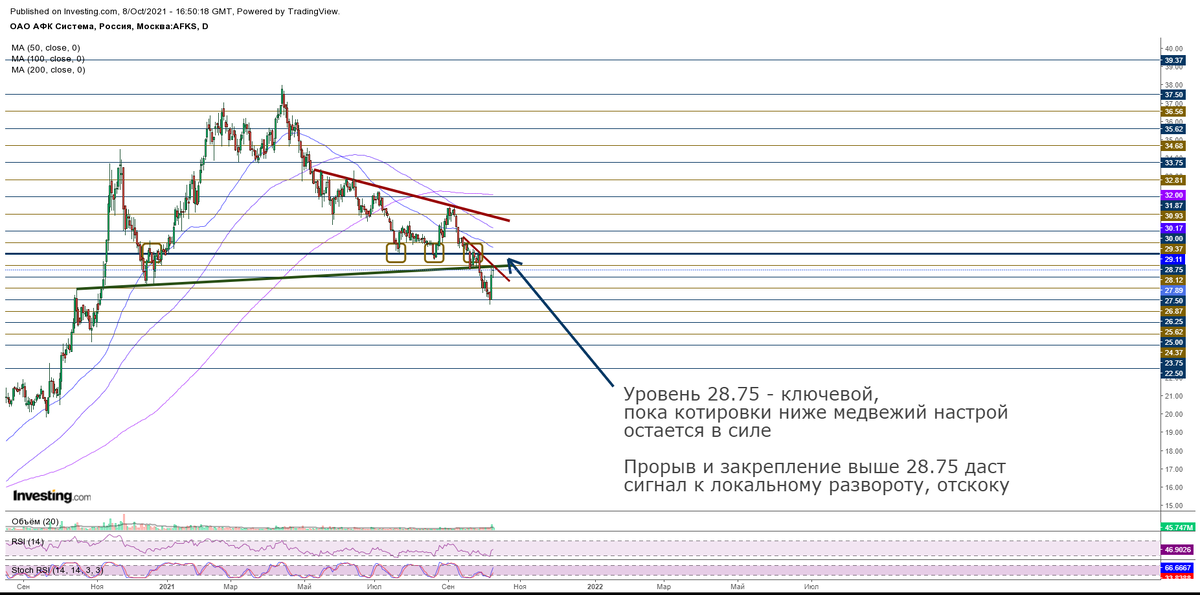Click the 26.25 price level label
Screen dimensions: 1200x595
coord(1174,322)
